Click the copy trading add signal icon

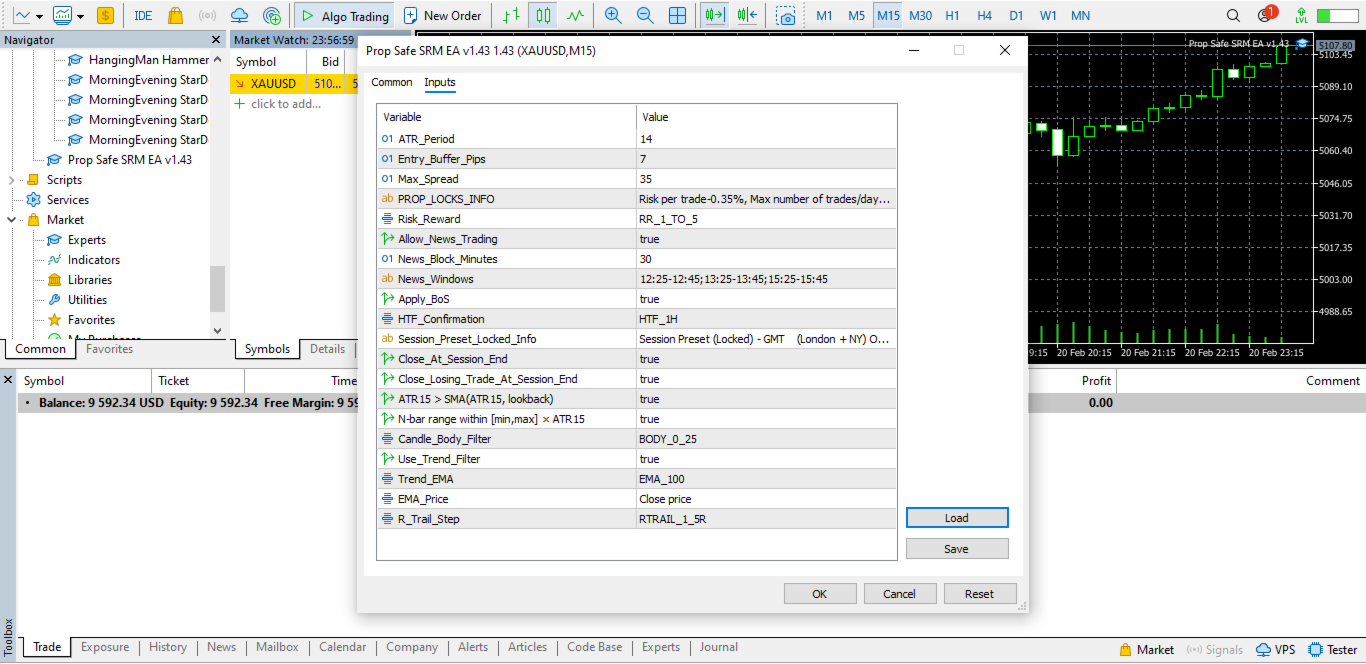click(x=271, y=16)
